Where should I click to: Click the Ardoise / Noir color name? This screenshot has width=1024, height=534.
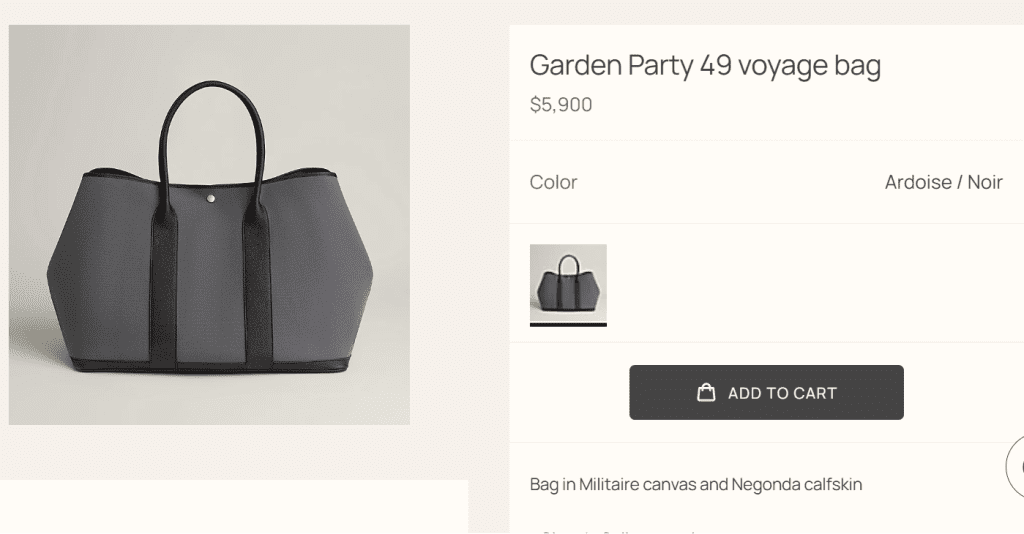coord(943,182)
